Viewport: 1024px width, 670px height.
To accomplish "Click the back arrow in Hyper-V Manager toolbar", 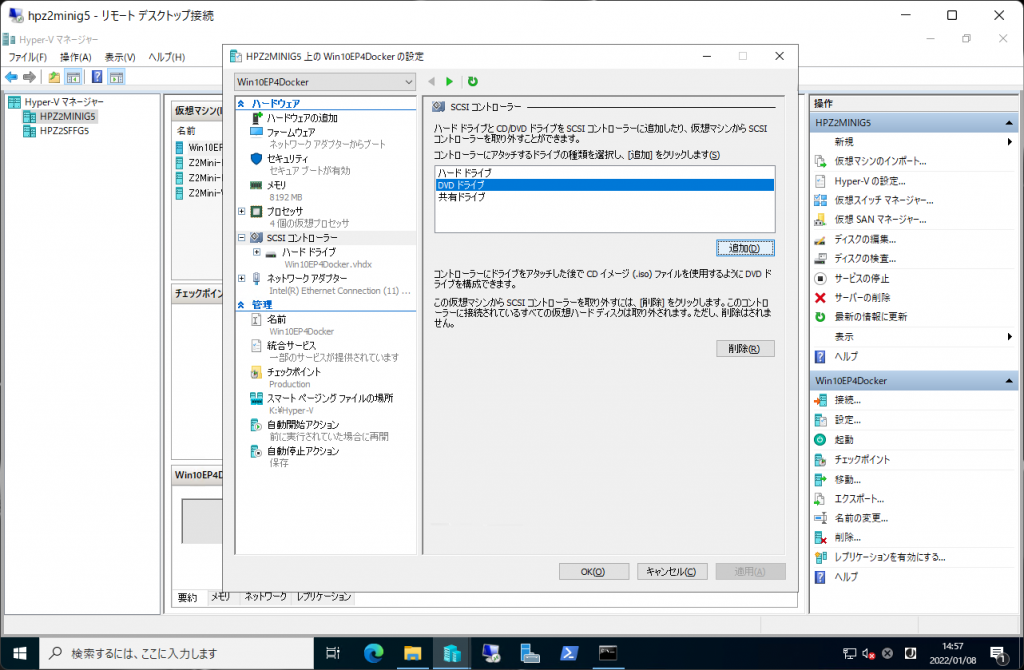I will (x=11, y=77).
